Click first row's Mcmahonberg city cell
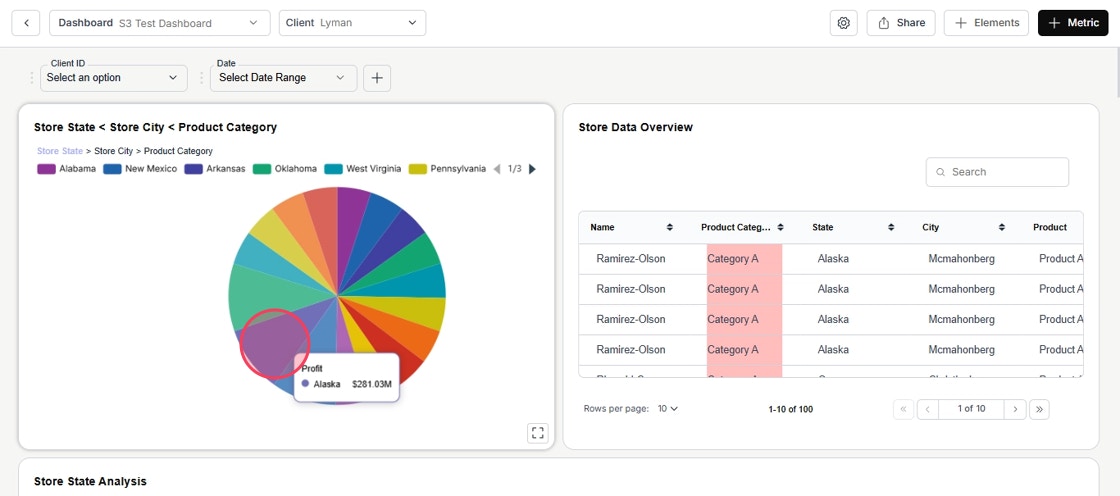1120x496 pixels. (x=961, y=259)
